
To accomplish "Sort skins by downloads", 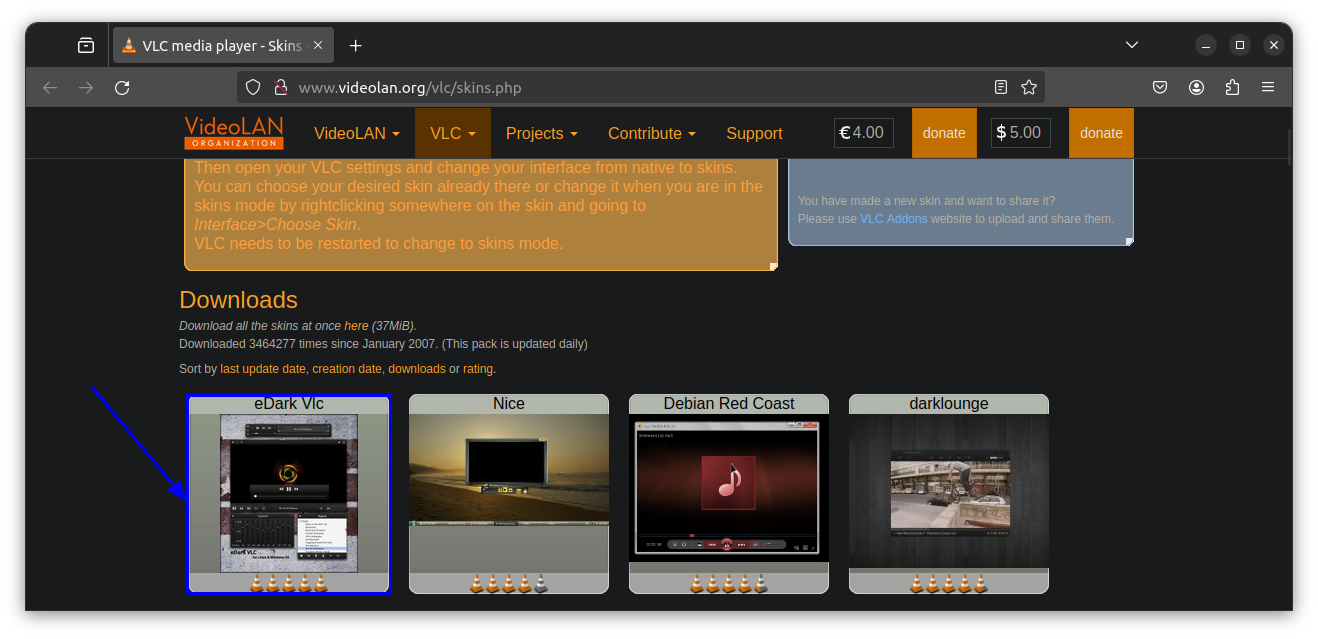I will tap(417, 369).
